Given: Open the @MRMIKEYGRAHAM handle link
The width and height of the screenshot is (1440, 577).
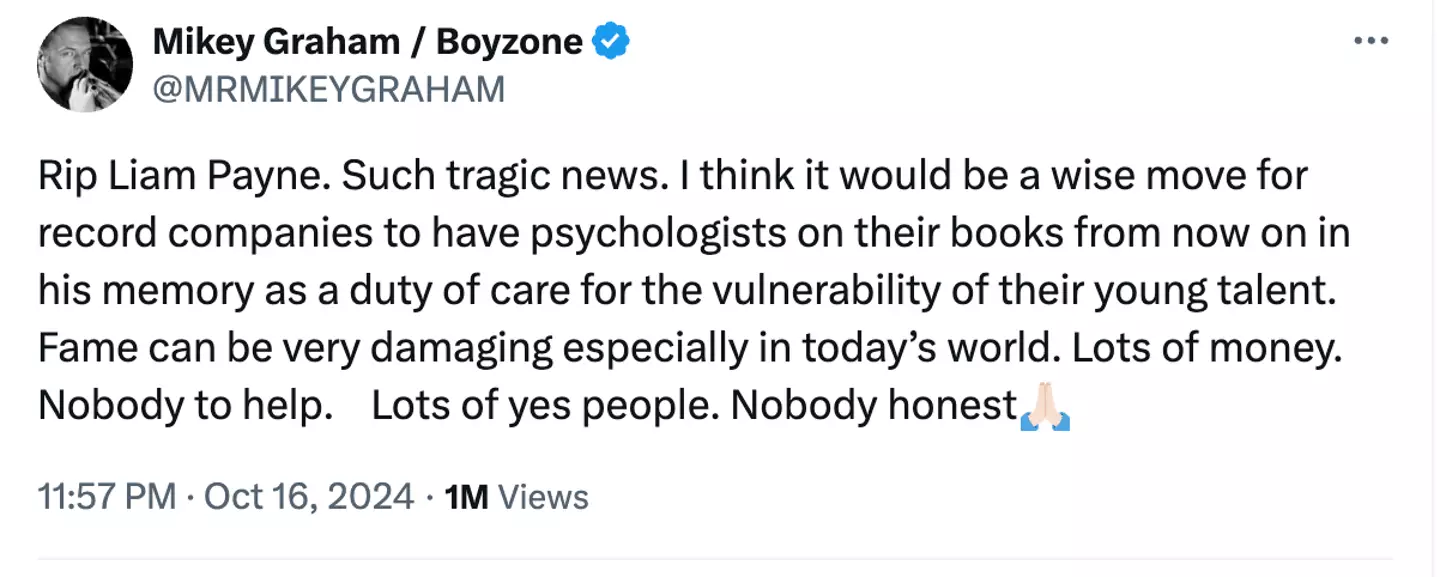Looking at the screenshot, I should click(328, 89).
